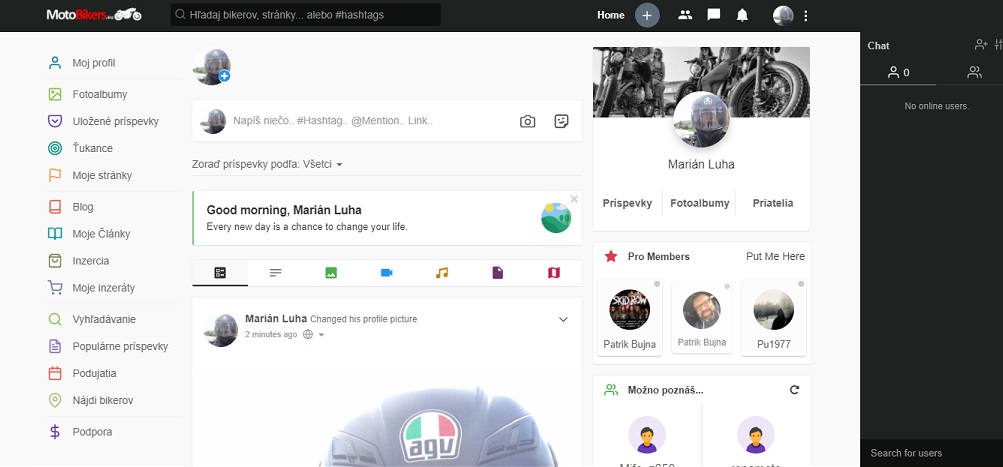
Task: Filter feed by video posts
Action: point(387,273)
